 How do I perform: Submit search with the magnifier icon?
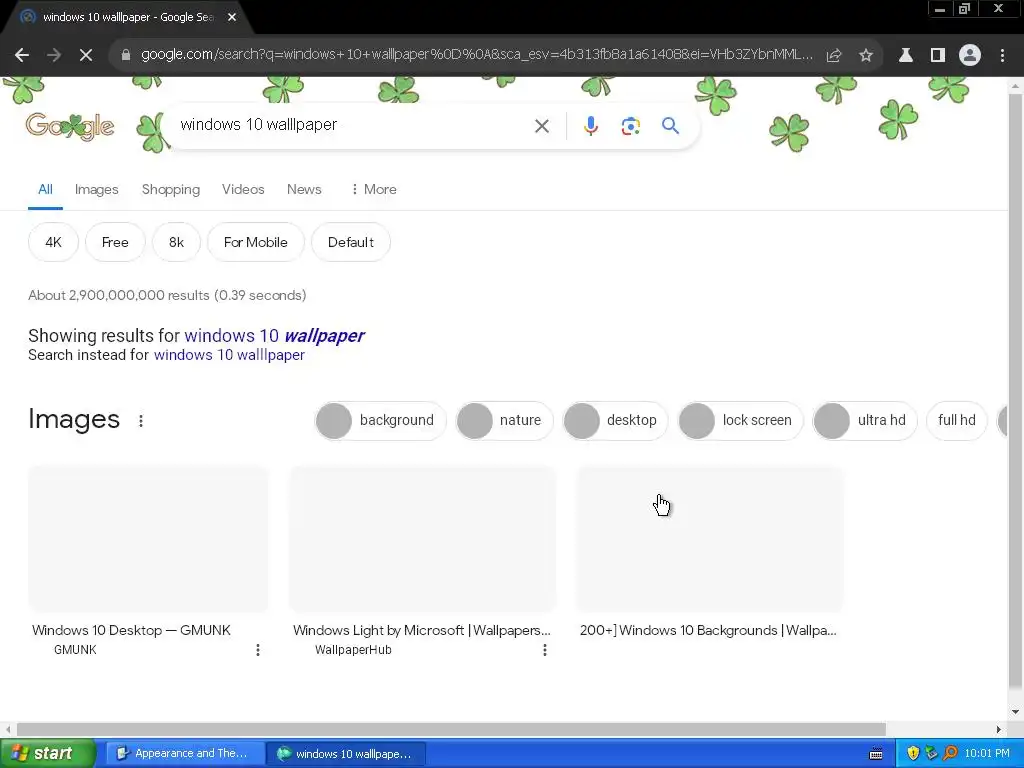point(670,125)
